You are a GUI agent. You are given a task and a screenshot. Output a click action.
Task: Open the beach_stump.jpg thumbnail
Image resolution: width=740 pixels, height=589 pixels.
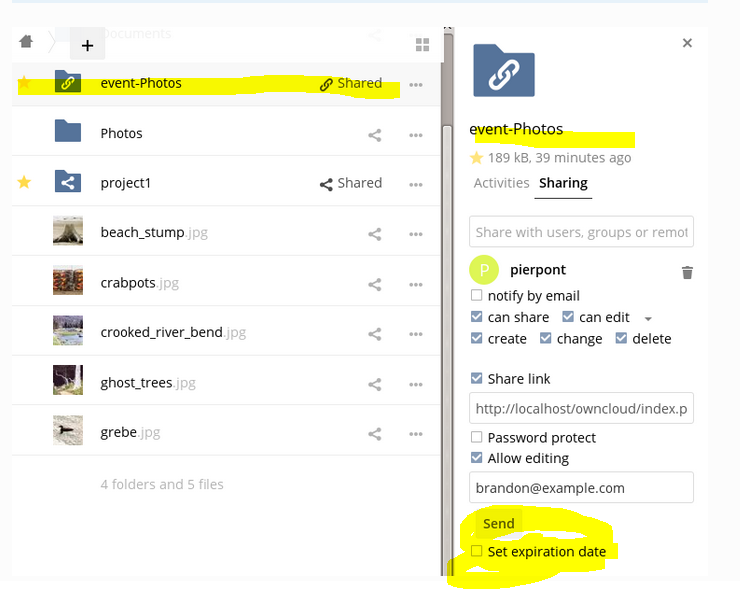click(x=68, y=232)
